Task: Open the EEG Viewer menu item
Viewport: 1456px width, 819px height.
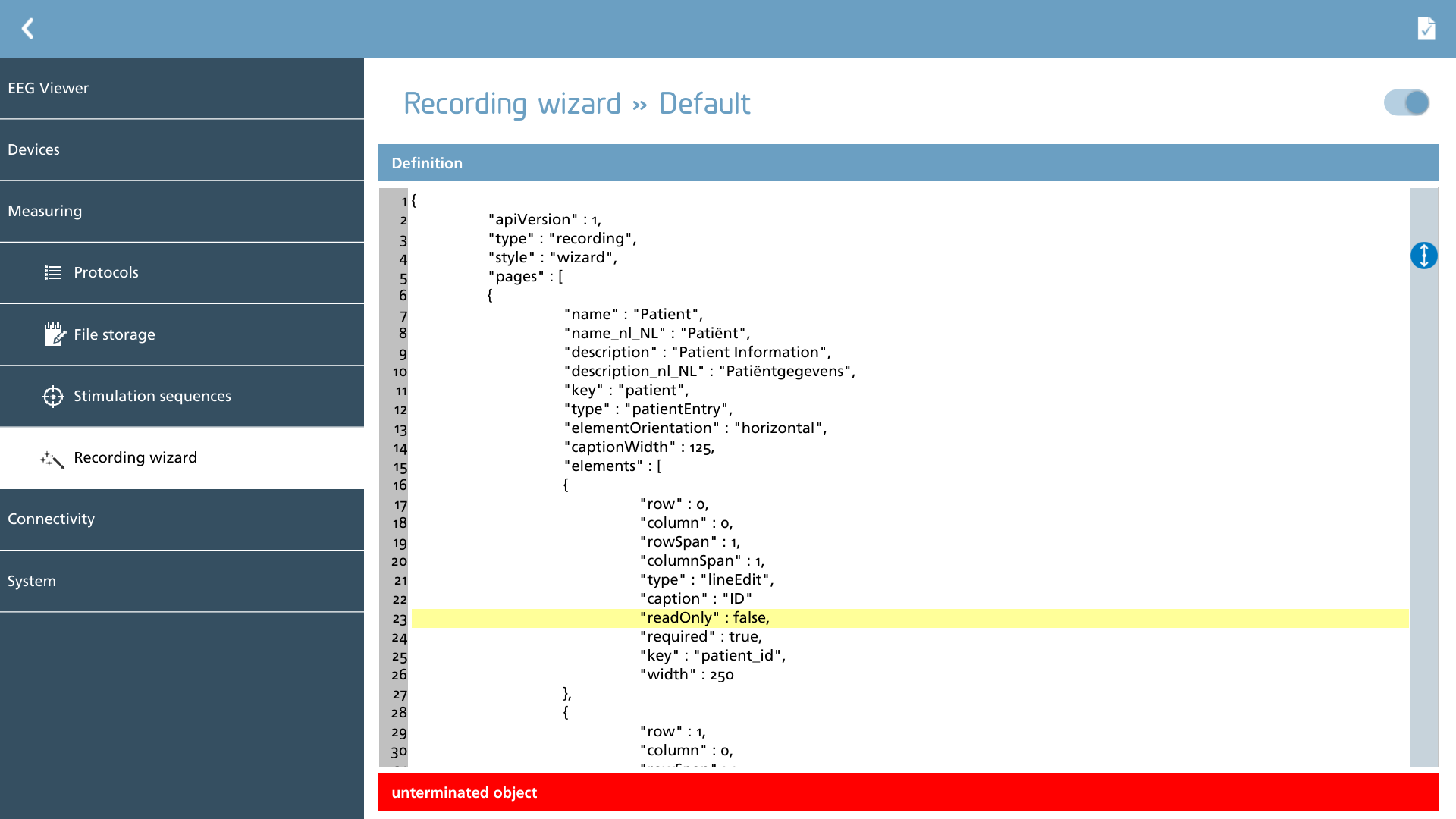Action: pos(182,88)
